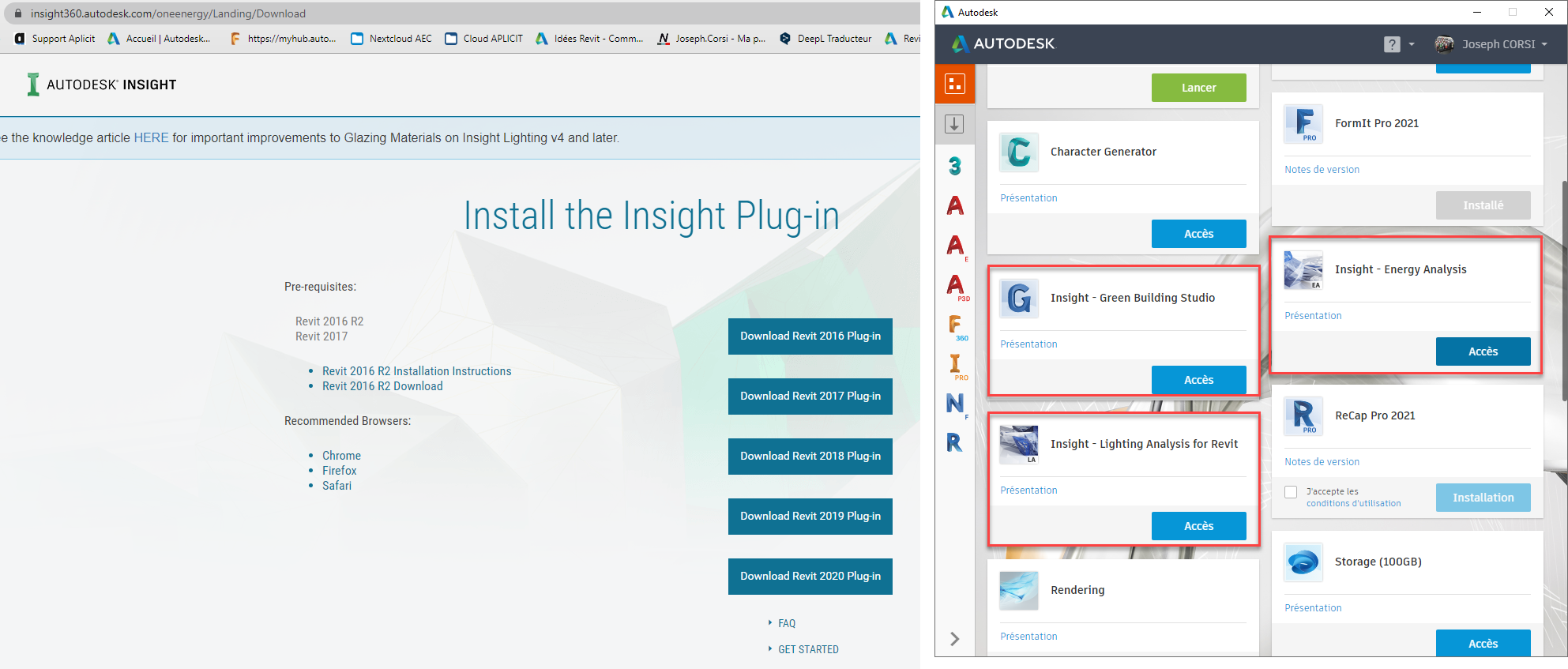
Task: Click Accès for Insight - Energy Analysis
Action: (1483, 351)
